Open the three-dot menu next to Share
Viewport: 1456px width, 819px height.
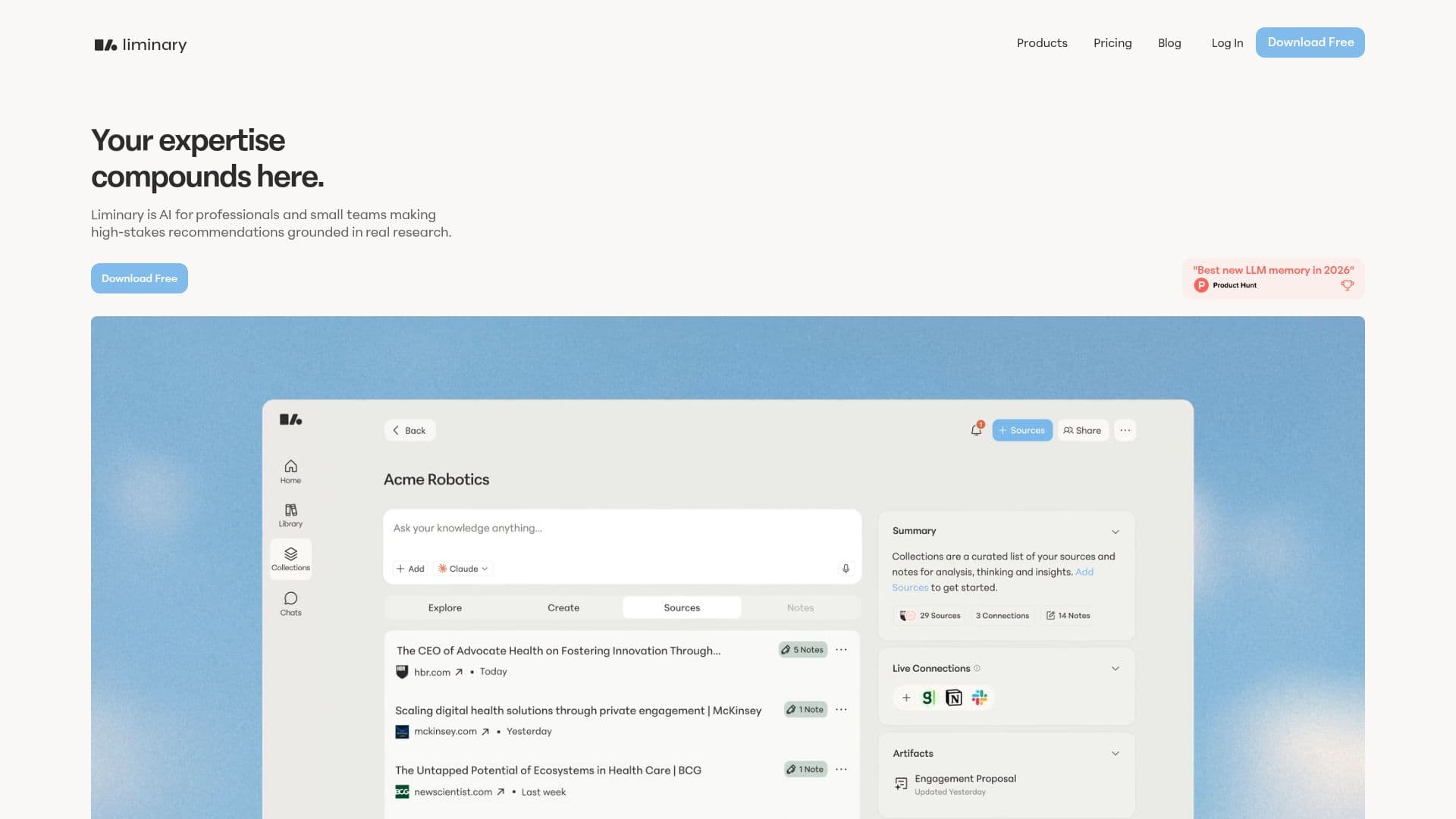[x=1125, y=430]
